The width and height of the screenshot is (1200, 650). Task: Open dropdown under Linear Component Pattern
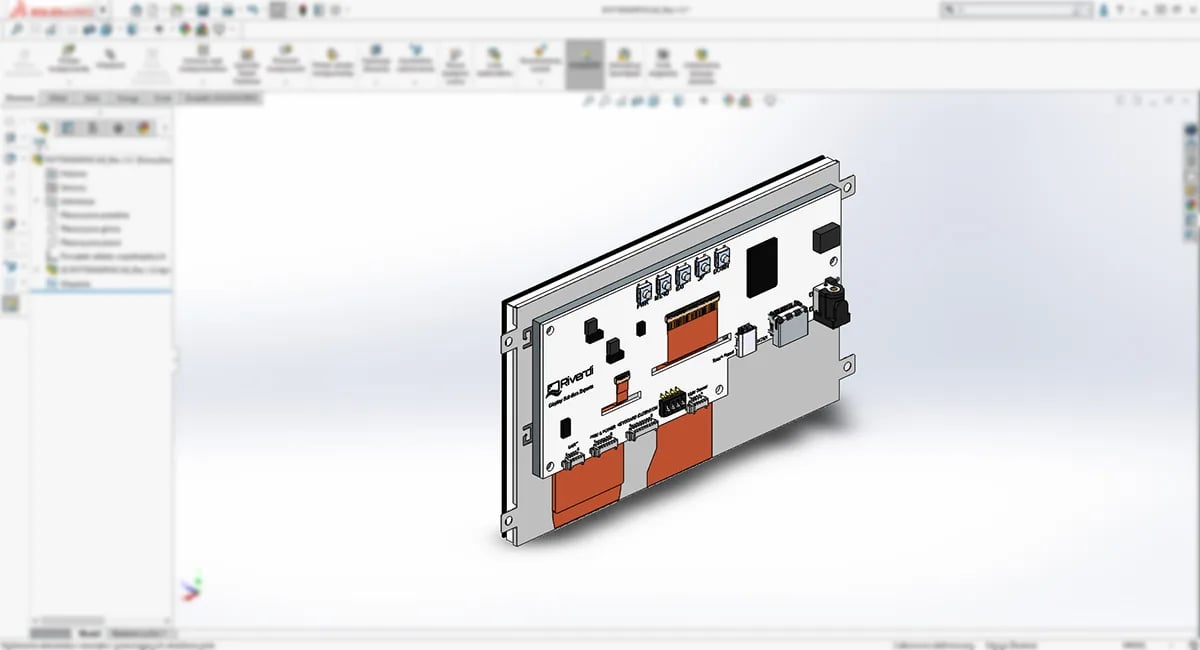click(x=203, y=83)
